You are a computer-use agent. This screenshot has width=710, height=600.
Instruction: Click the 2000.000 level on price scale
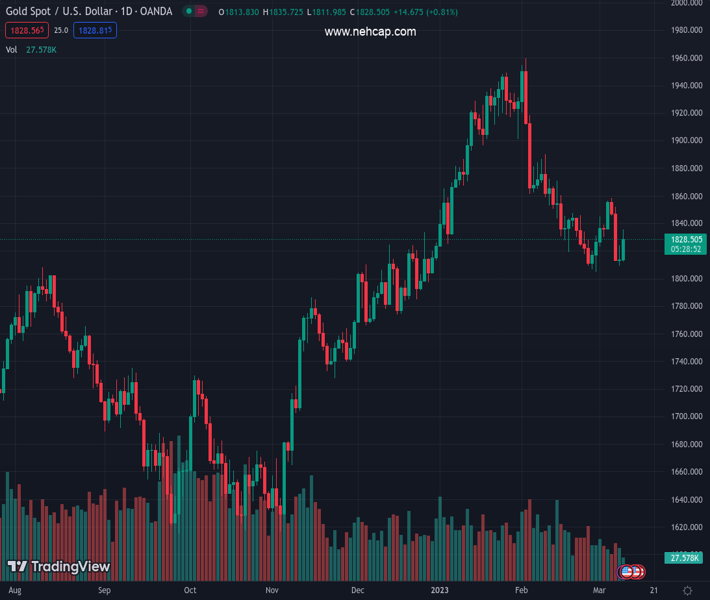click(x=686, y=4)
